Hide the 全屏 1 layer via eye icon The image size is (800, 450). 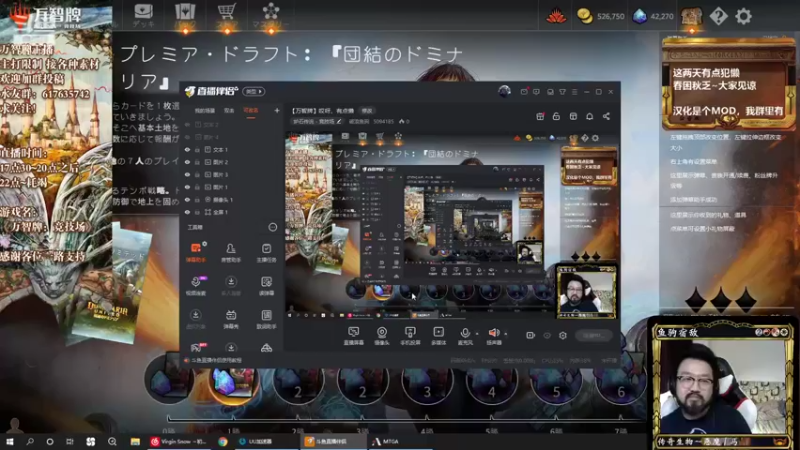tap(187, 212)
